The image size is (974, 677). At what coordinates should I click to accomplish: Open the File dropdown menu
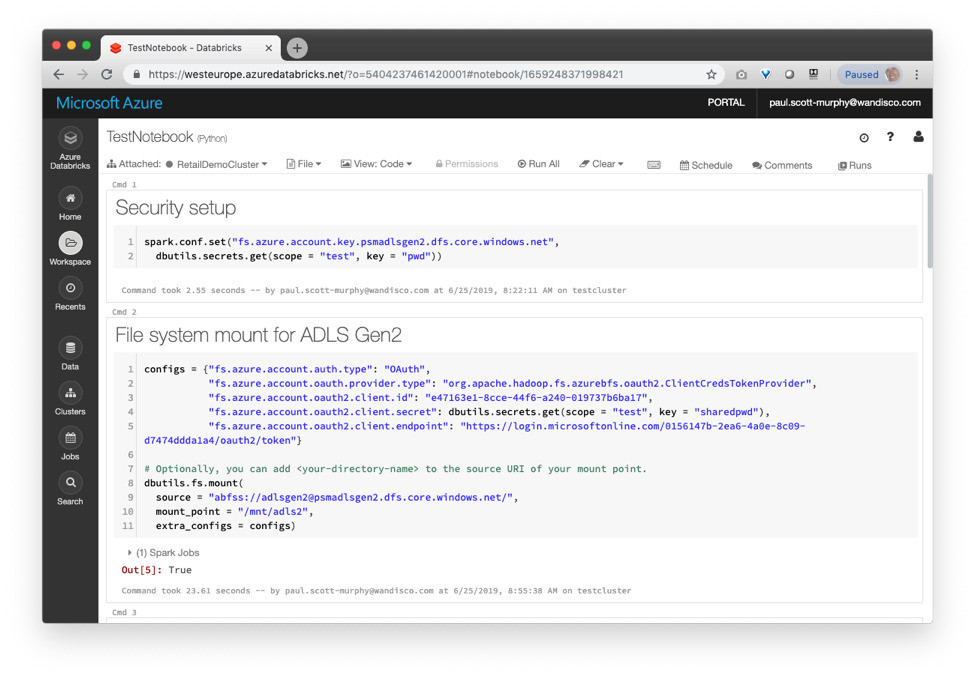point(304,164)
